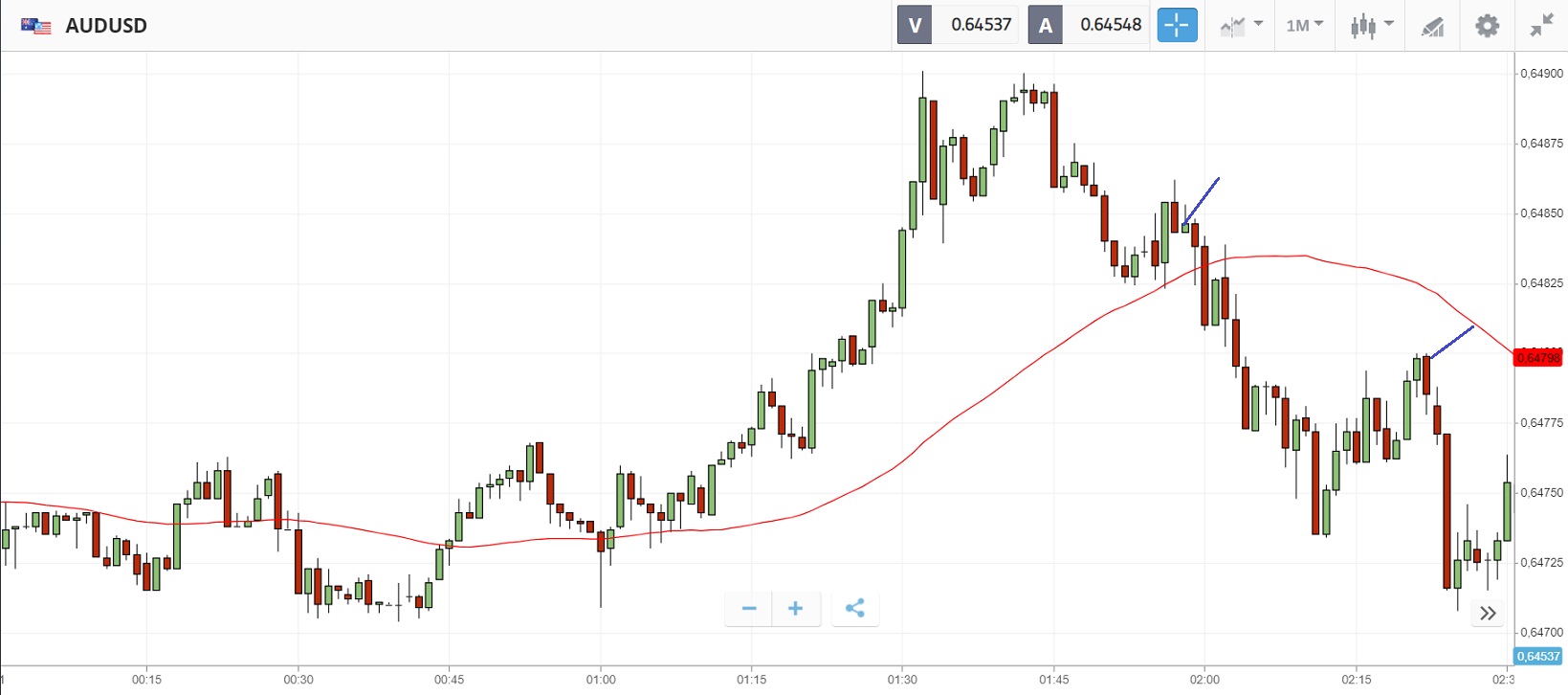Click the AUDUSD symbol name

pos(106,26)
